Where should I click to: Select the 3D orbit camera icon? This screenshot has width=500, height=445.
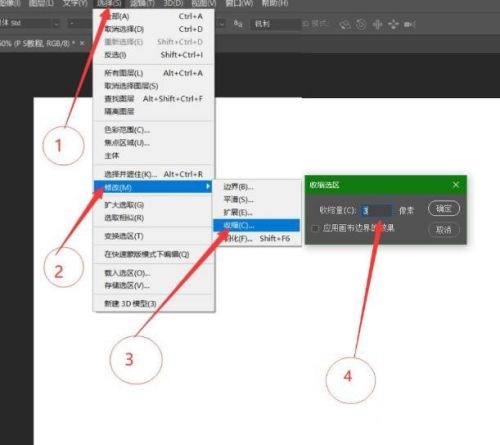[x=345, y=24]
